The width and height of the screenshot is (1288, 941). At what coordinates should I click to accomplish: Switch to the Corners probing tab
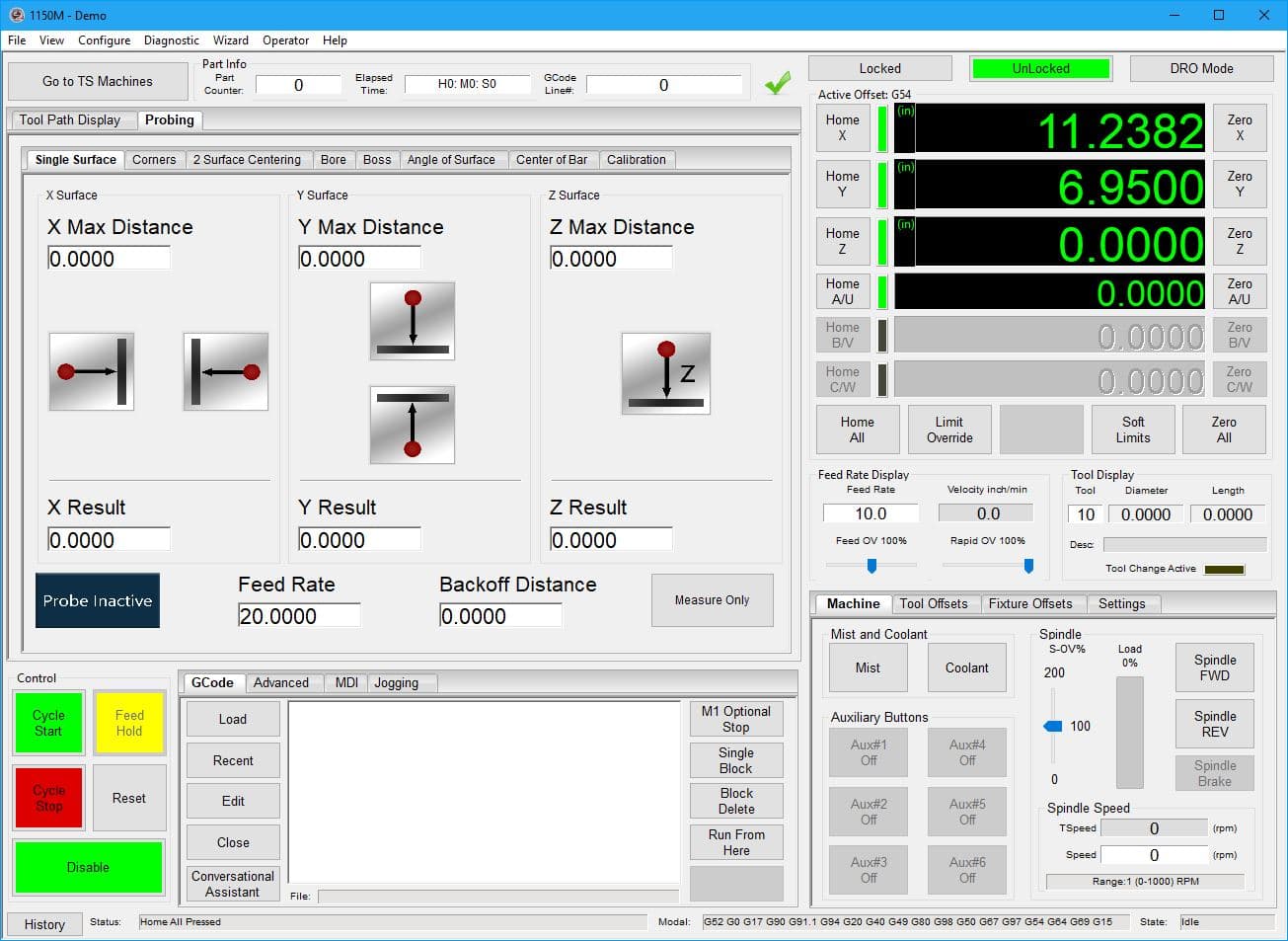[154, 159]
